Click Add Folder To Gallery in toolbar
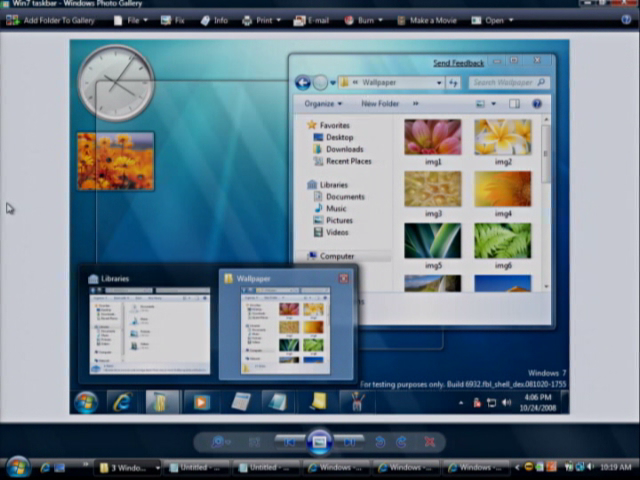This screenshot has height=480, width=640. pos(51,20)
